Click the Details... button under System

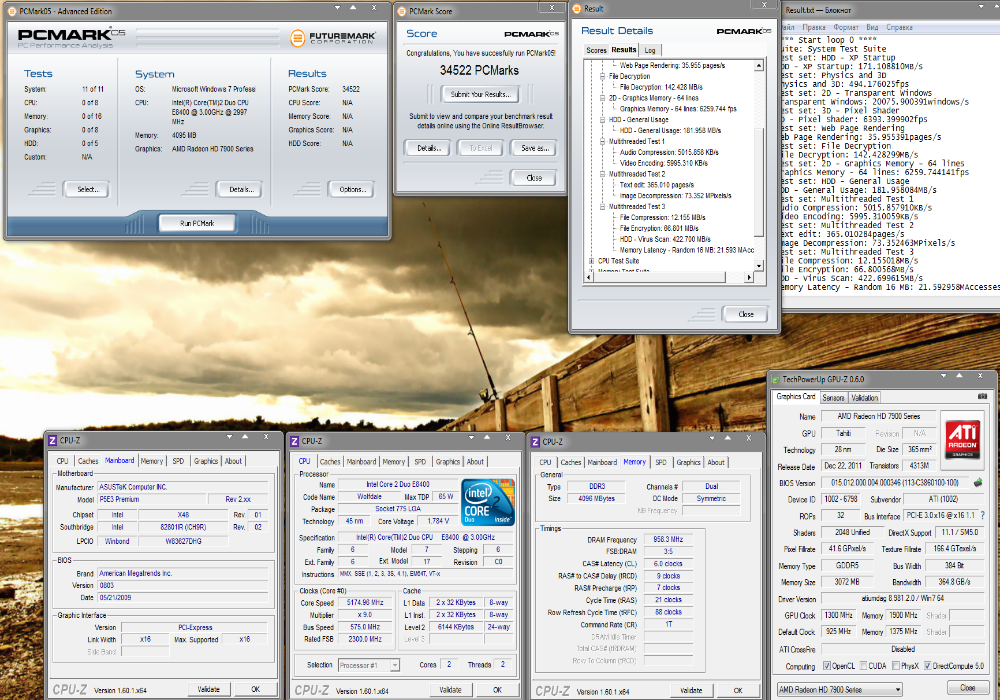(x=240, y=189)
